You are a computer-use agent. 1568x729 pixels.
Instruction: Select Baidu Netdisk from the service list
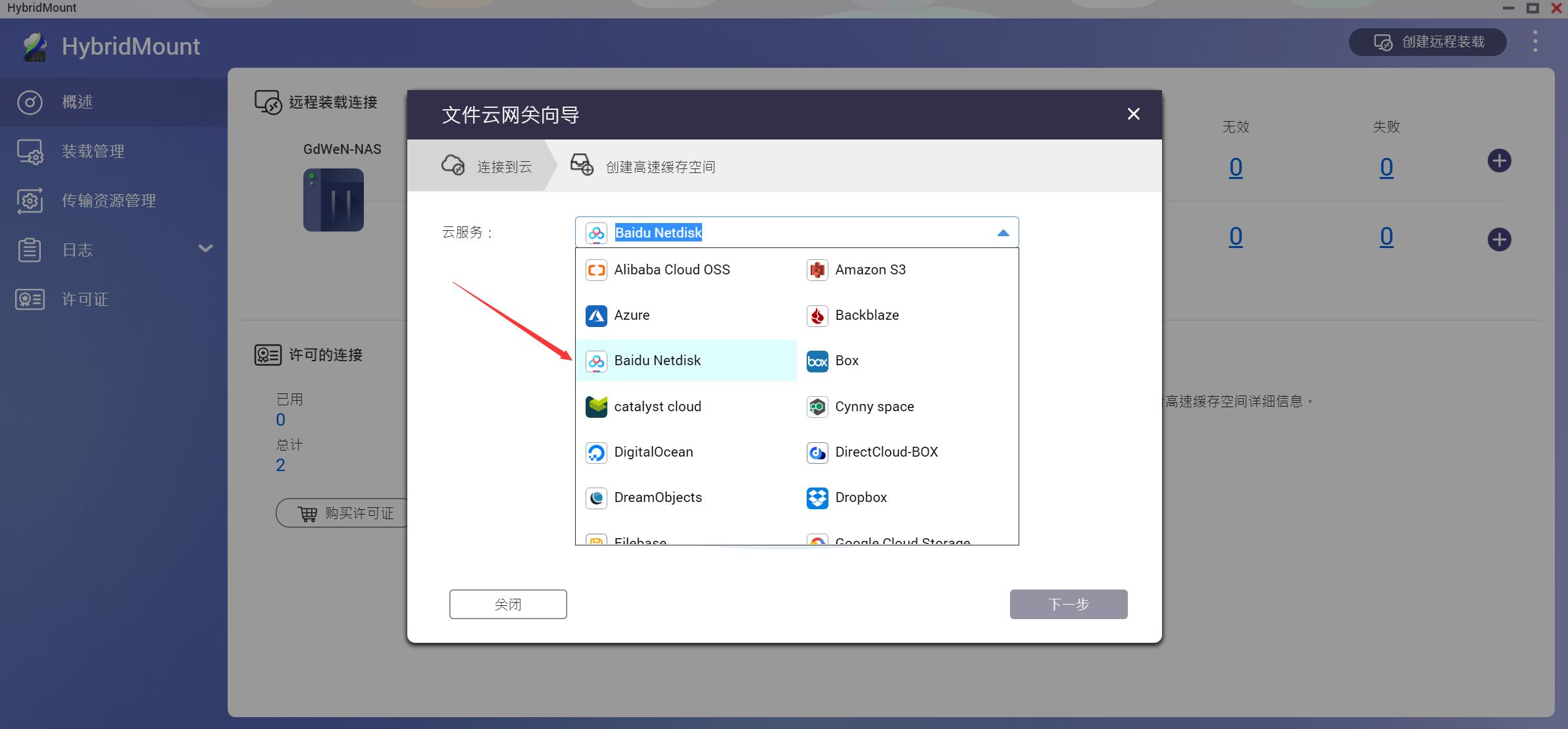point(657,361)
